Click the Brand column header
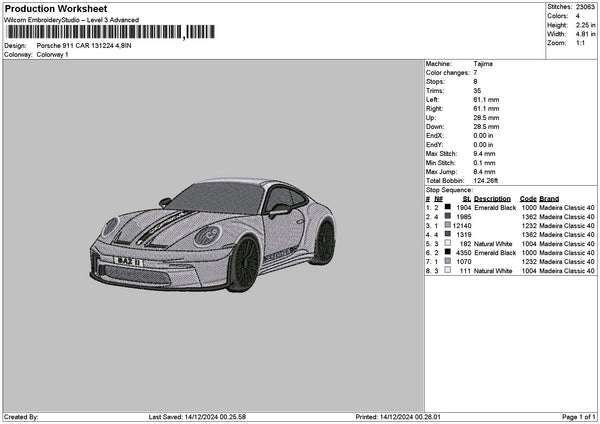Viewport: 600px width, 424px height. pos(550,198)
